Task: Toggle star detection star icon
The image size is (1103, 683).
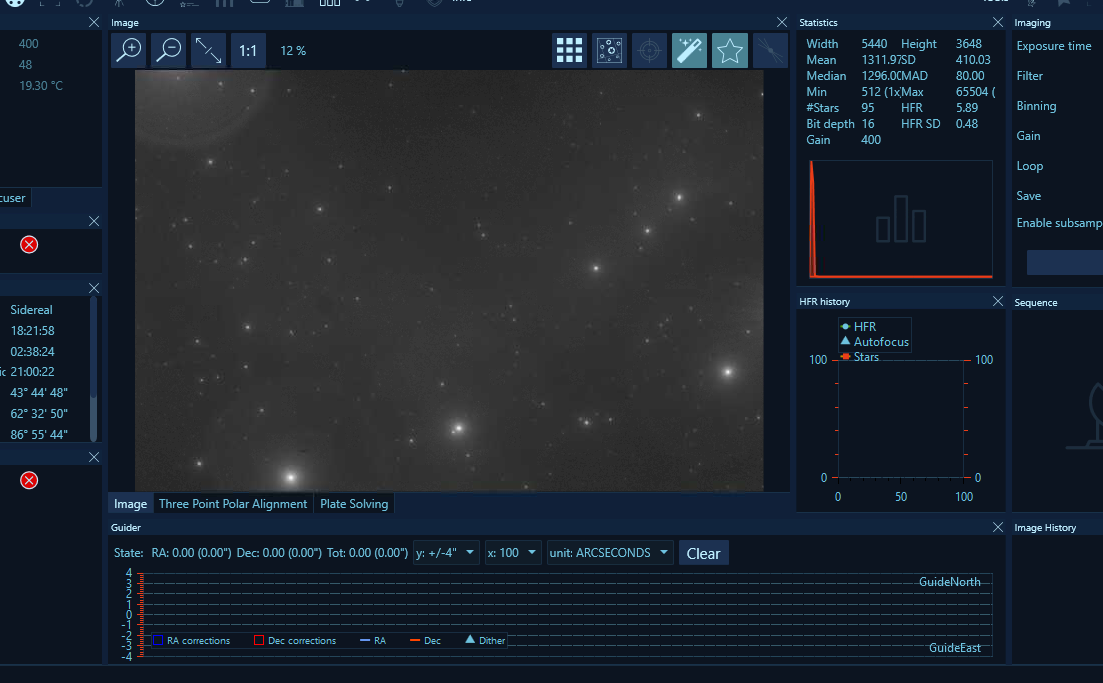Action: click(729, 51)
